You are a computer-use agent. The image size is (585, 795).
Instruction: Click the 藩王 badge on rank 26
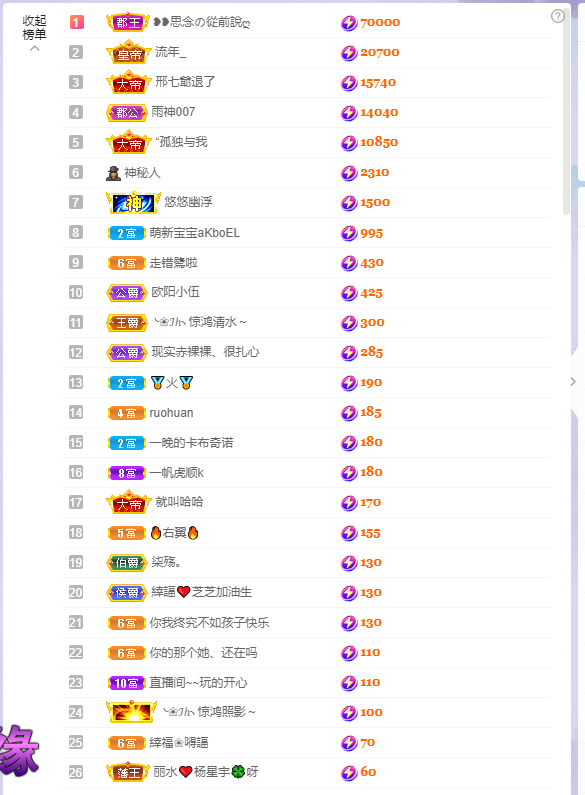pyautogui.click(x=128, y=773)
